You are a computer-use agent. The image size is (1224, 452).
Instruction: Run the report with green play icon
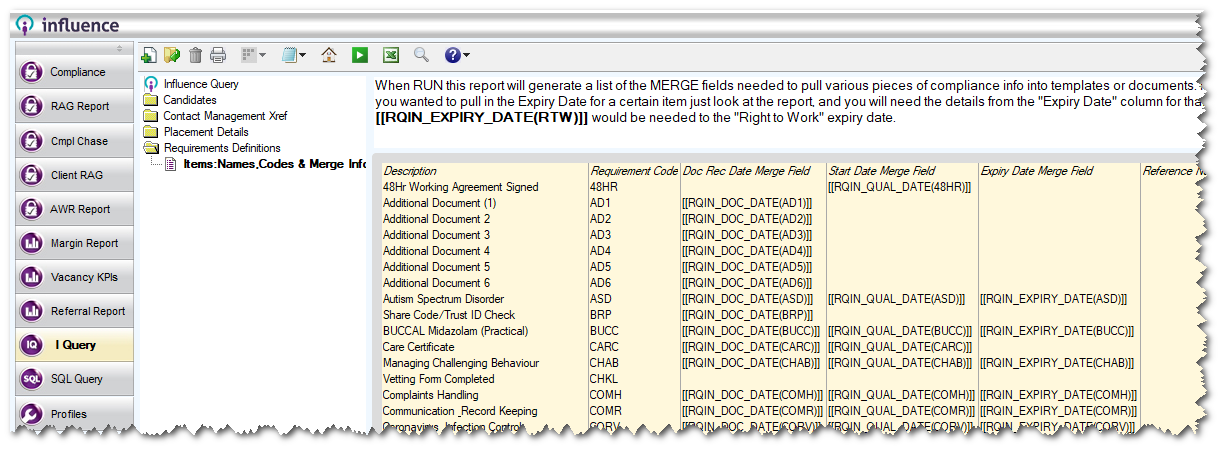click(x=360, y=55)
